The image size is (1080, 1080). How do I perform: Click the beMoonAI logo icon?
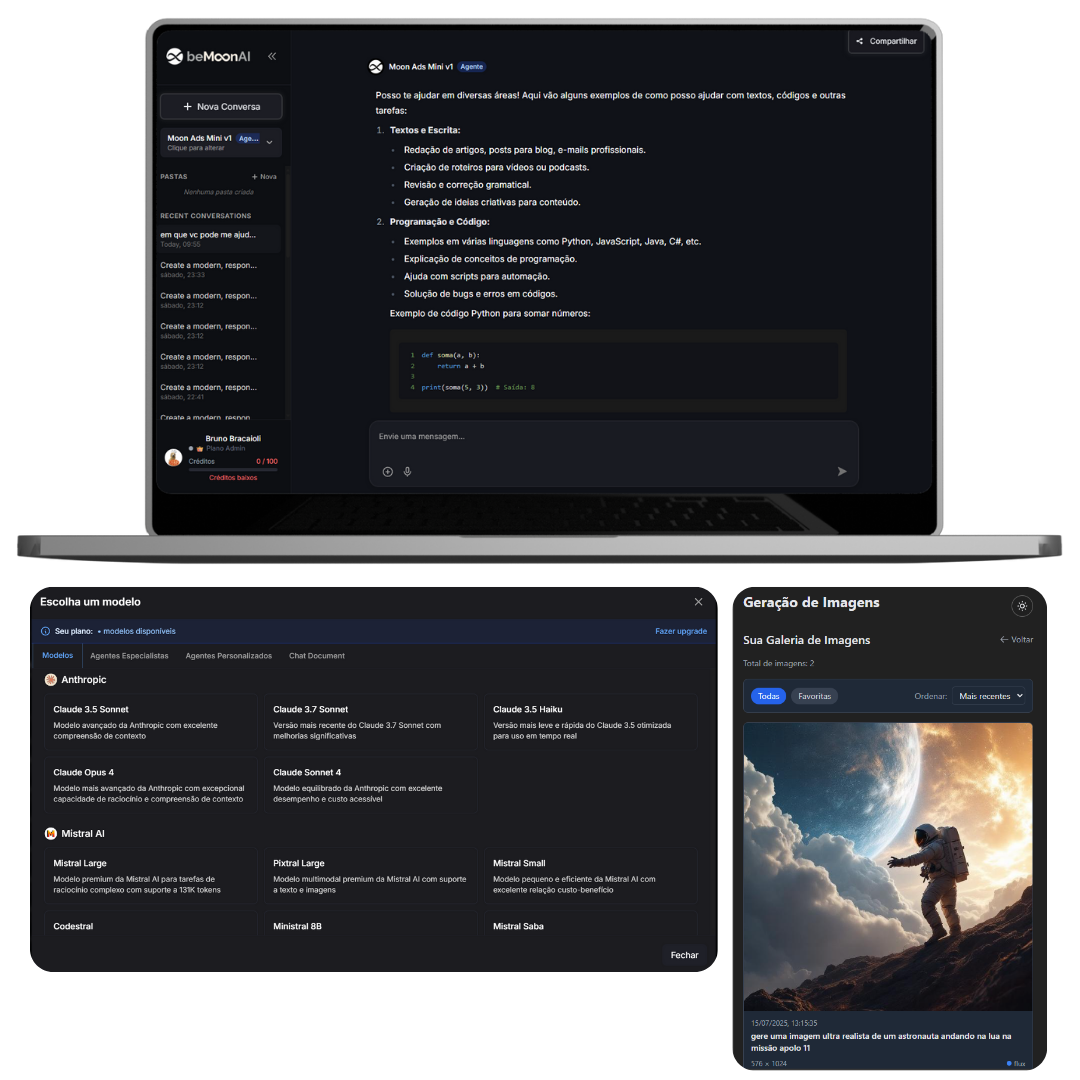175,57
